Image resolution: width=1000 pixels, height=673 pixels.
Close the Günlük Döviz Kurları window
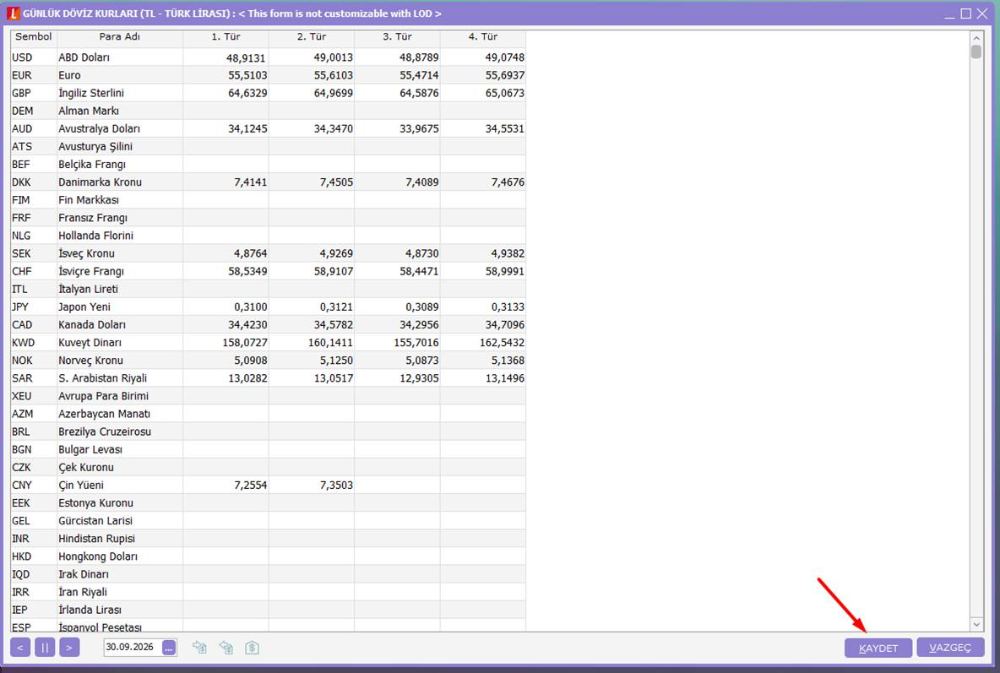tap(983, 13)
